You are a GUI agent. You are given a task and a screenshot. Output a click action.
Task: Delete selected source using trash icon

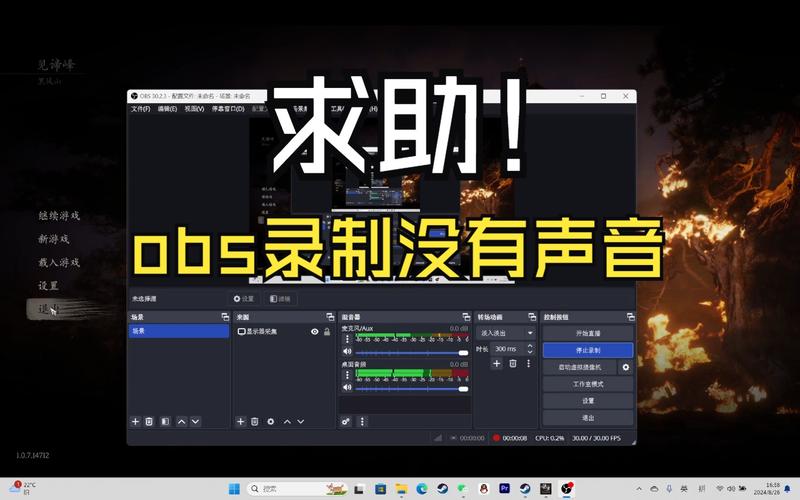(255, 422)
